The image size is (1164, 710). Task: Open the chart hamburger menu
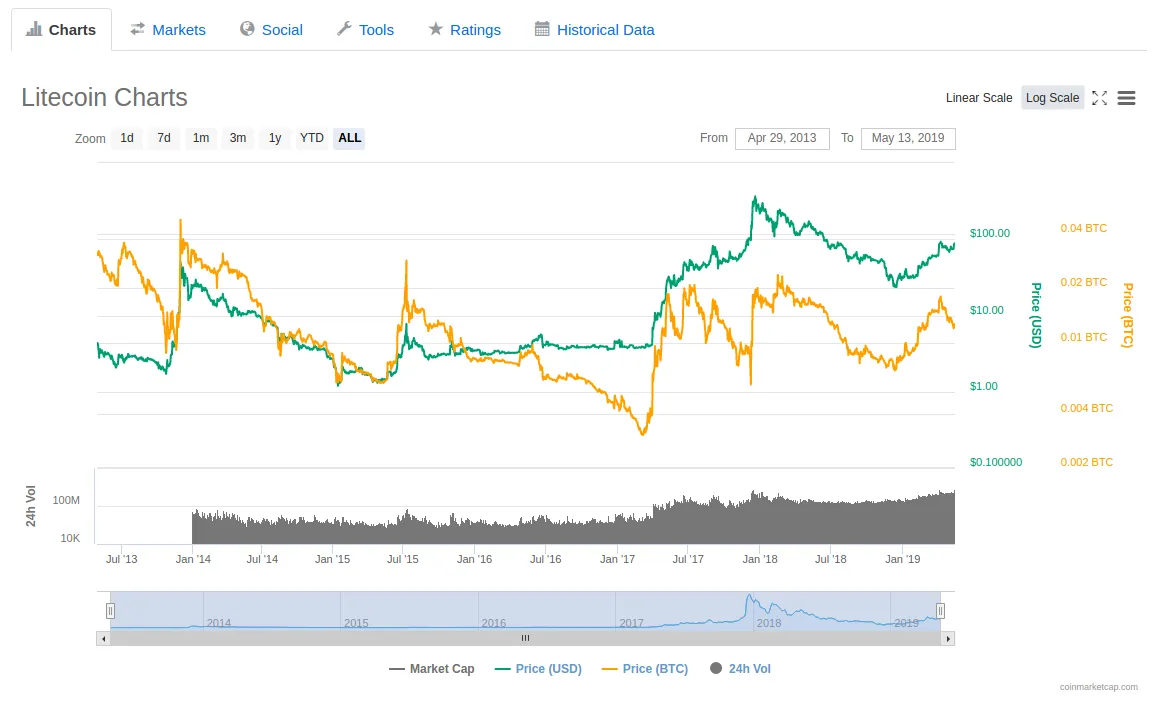click(1126, 98)
